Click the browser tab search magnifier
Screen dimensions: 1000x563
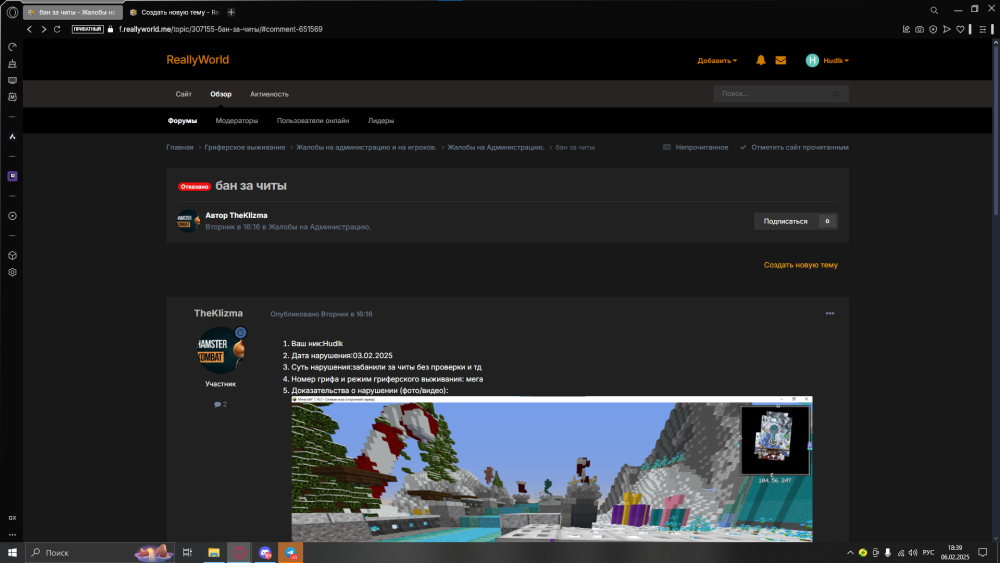point(934,10)
